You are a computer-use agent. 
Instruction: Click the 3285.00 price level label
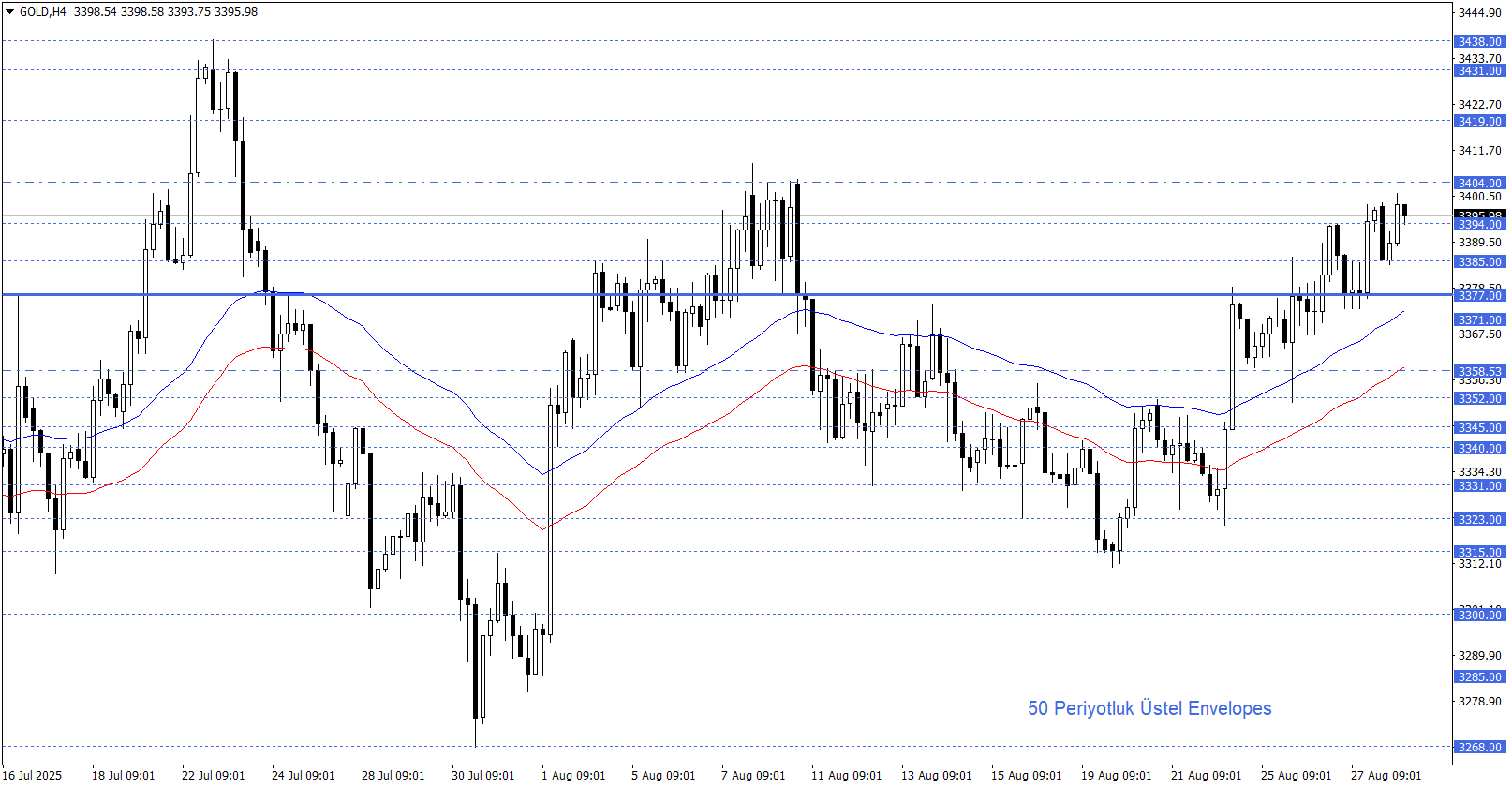pyautogui.click(x=1479, y=676)
